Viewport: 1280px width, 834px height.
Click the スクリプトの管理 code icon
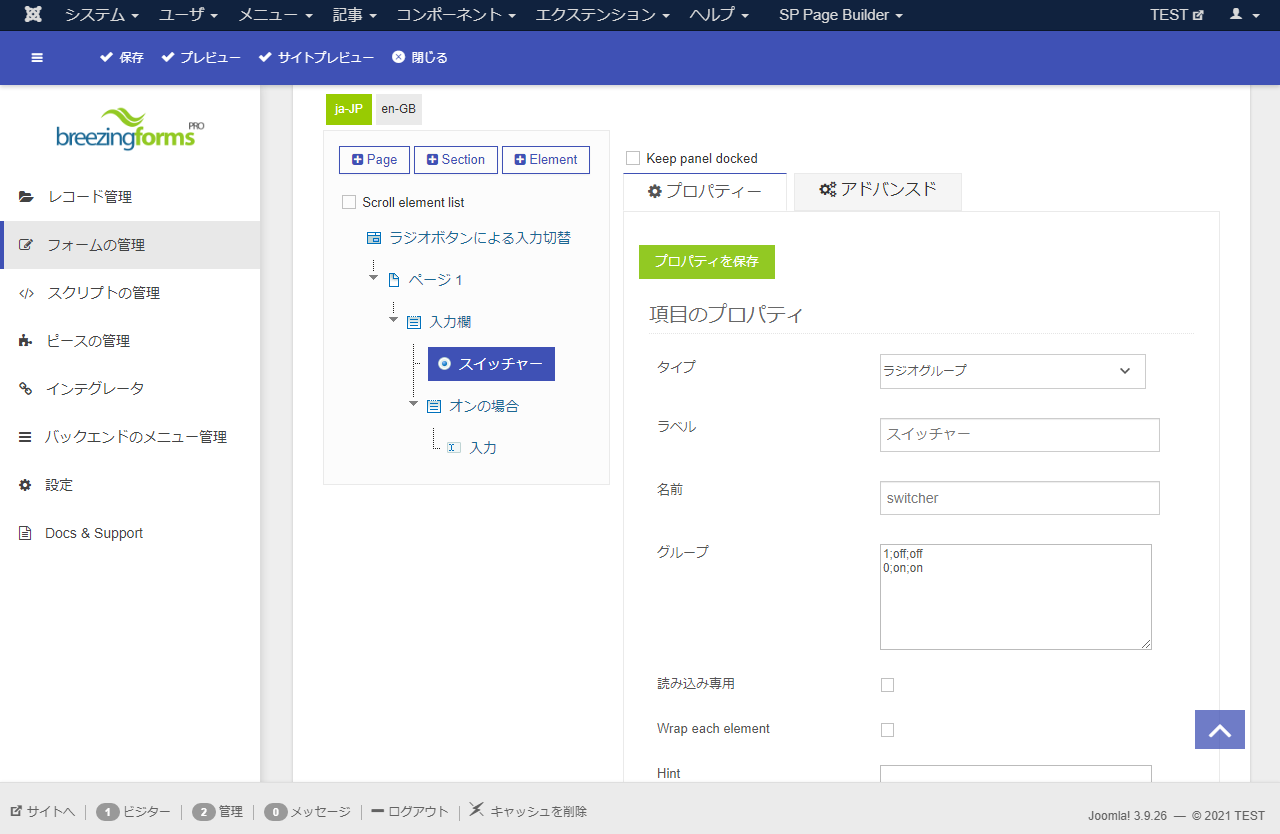[26, 293]
